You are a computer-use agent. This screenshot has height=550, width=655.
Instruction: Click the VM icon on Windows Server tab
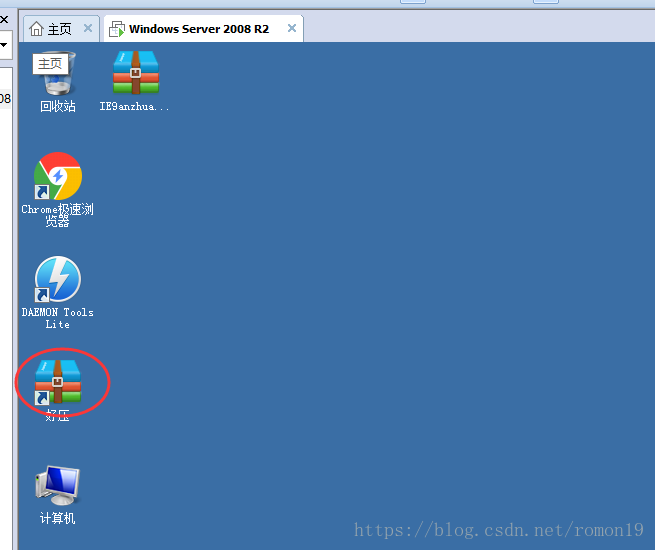coord(117,29)
